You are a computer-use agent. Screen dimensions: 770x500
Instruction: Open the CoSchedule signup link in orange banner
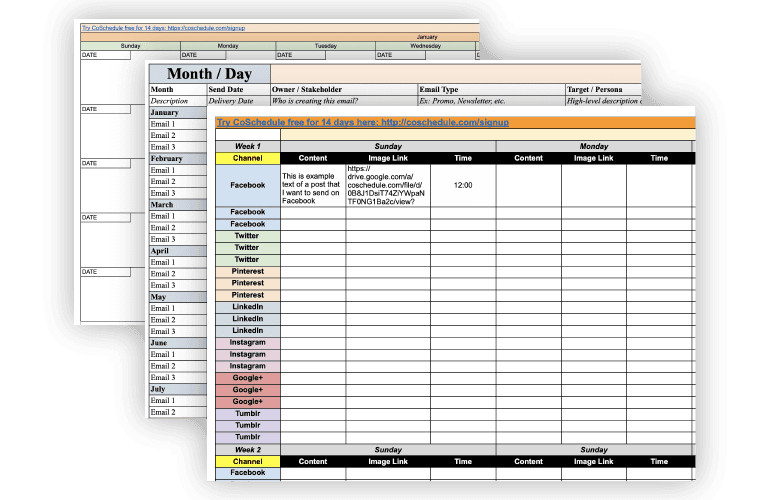tap(363, 122)
